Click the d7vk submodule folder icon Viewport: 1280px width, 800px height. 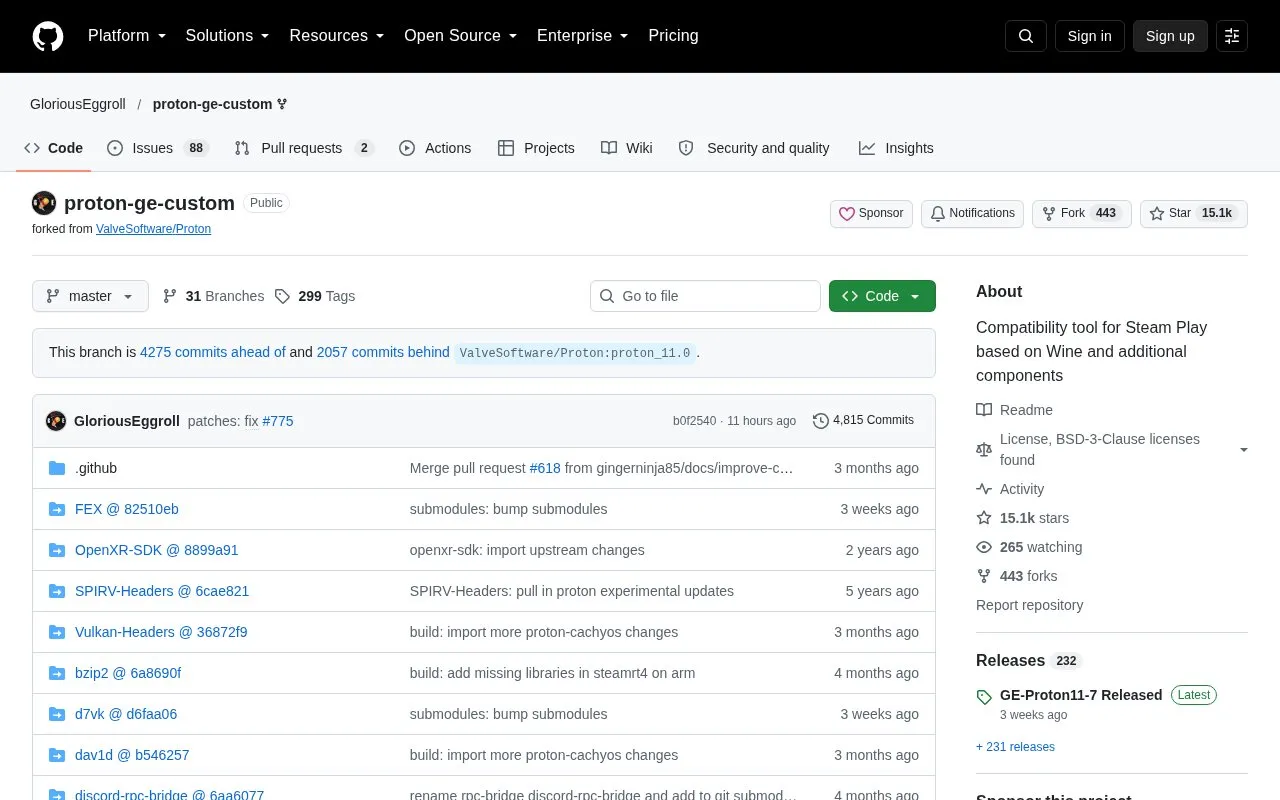pos(57,714)
